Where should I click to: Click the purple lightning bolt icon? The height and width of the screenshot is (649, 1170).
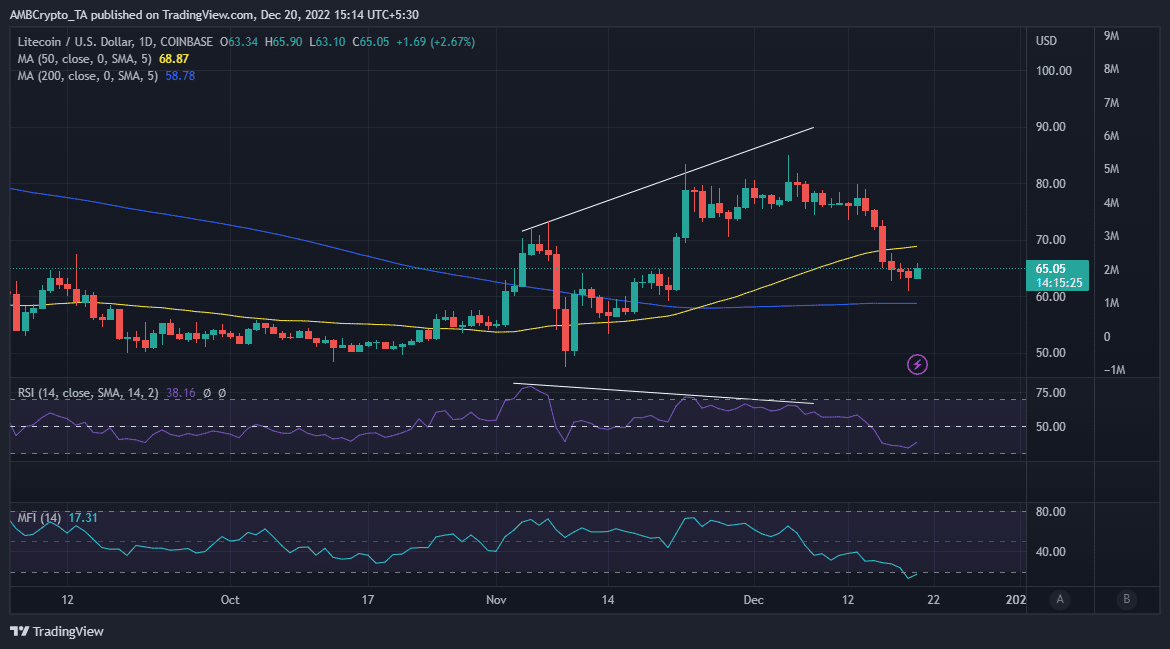917,364
